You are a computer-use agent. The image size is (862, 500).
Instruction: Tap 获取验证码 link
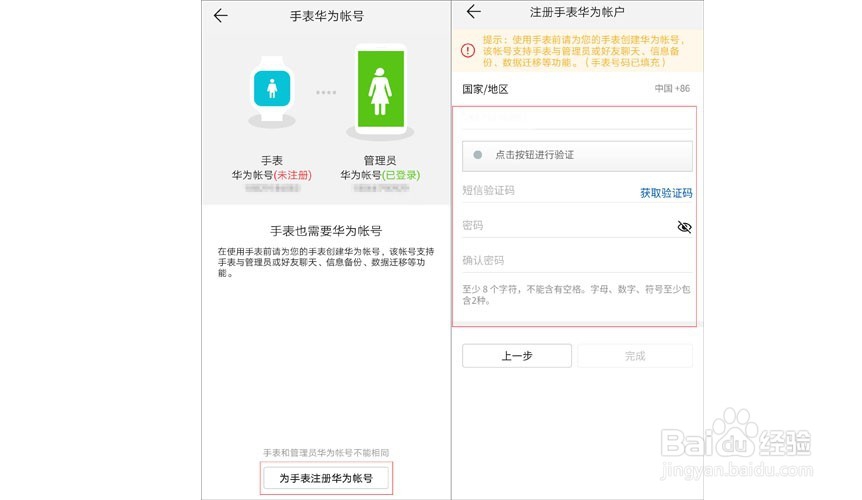666,193
